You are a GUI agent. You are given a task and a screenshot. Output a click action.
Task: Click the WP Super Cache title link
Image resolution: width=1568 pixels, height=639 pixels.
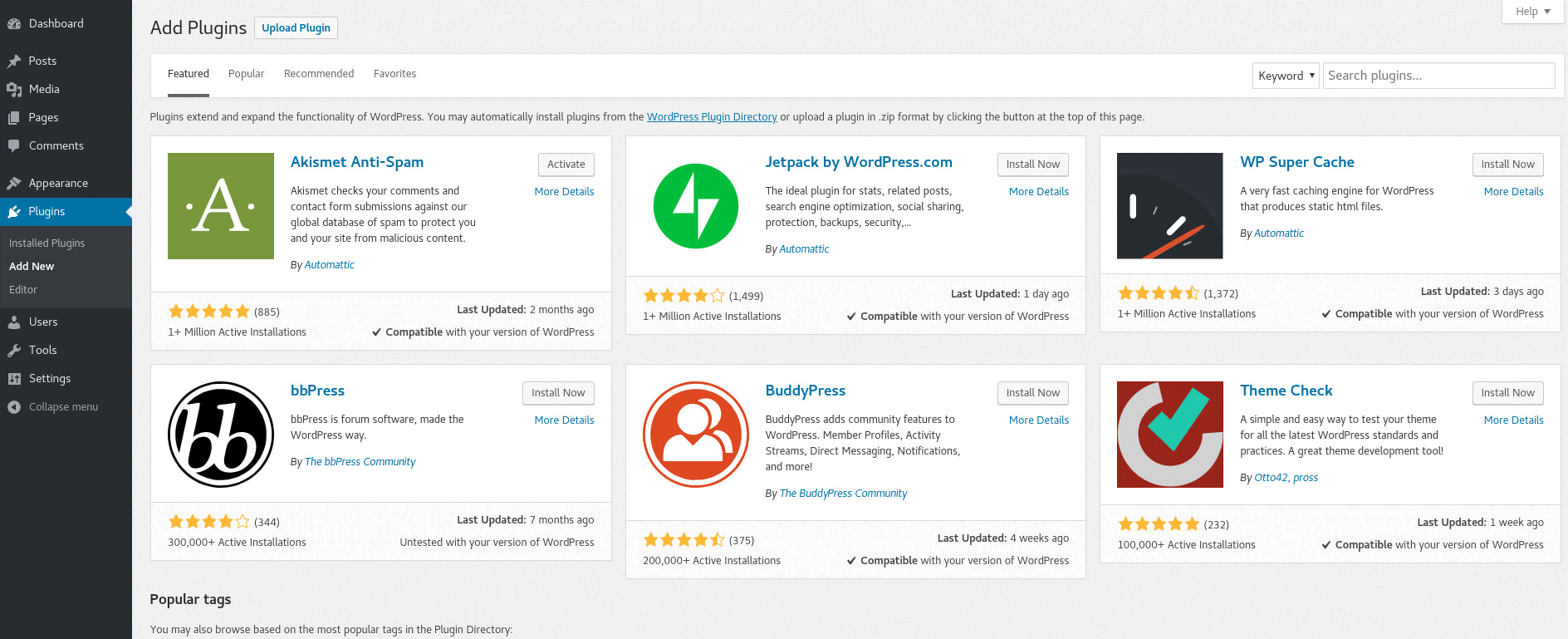1297,162
